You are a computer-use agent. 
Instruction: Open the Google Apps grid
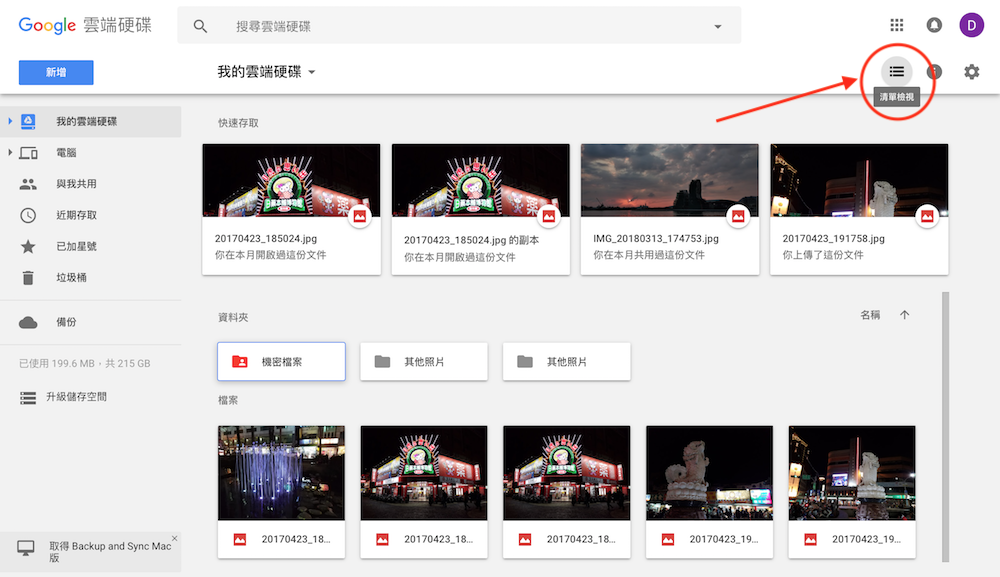pos(897,24)
